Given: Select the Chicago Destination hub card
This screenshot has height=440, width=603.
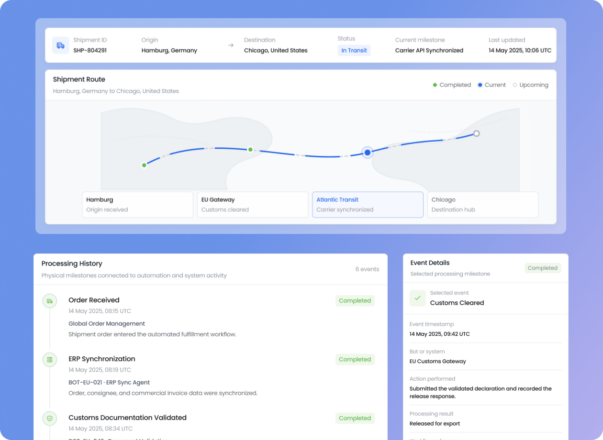Looking at the screenshot, I should pos(483,205).
